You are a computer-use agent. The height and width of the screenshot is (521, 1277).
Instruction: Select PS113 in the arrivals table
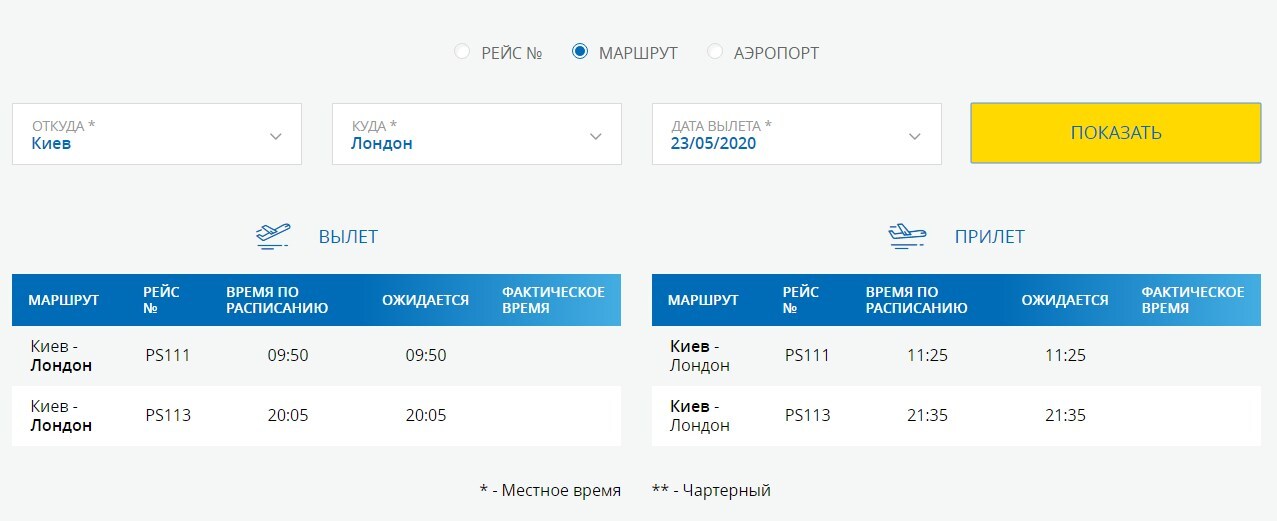(x=807, y=415)
